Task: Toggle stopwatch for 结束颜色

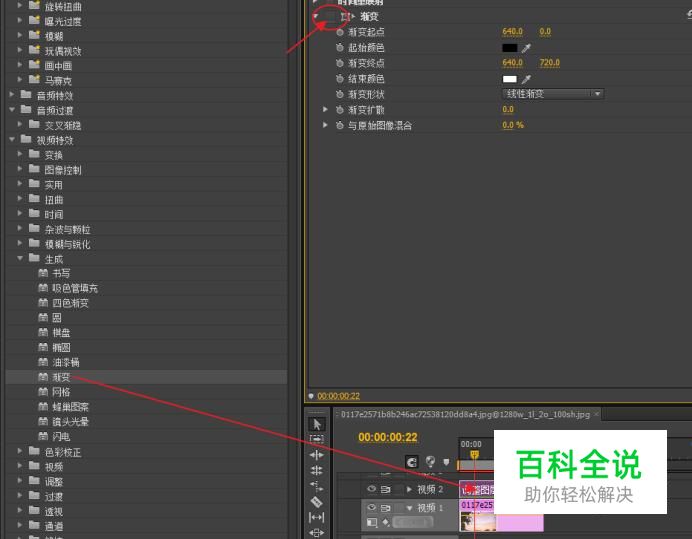Action: coord(339,79)
